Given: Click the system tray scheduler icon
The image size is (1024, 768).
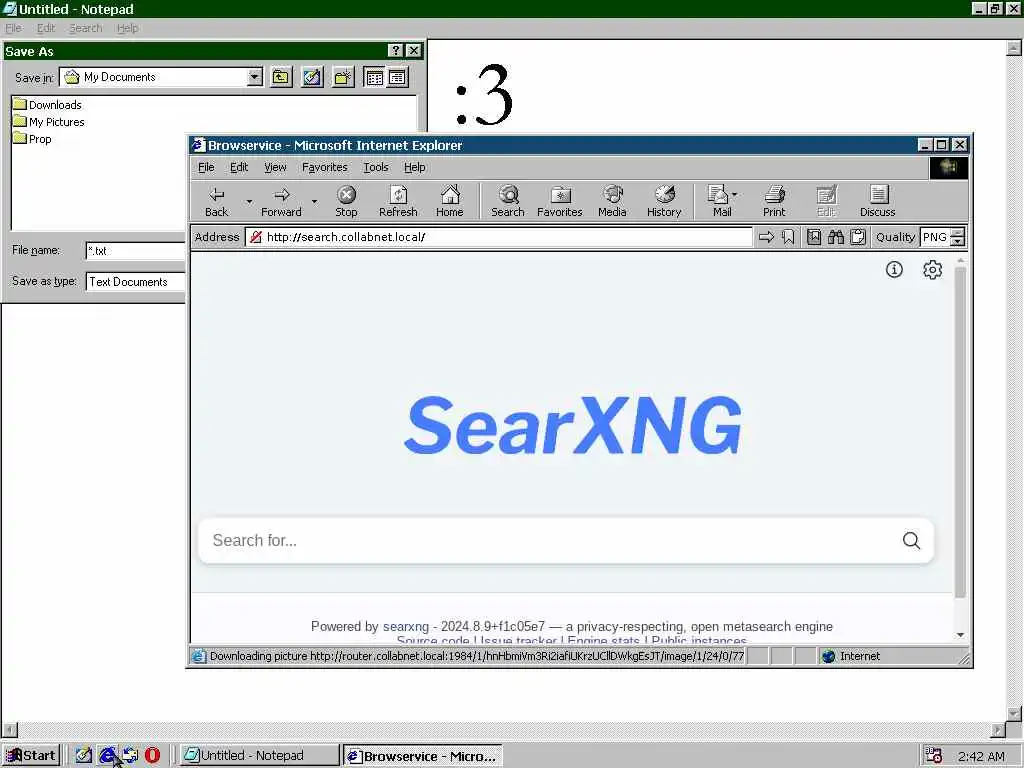Looking at the screenshot, I should pos(934,756).
